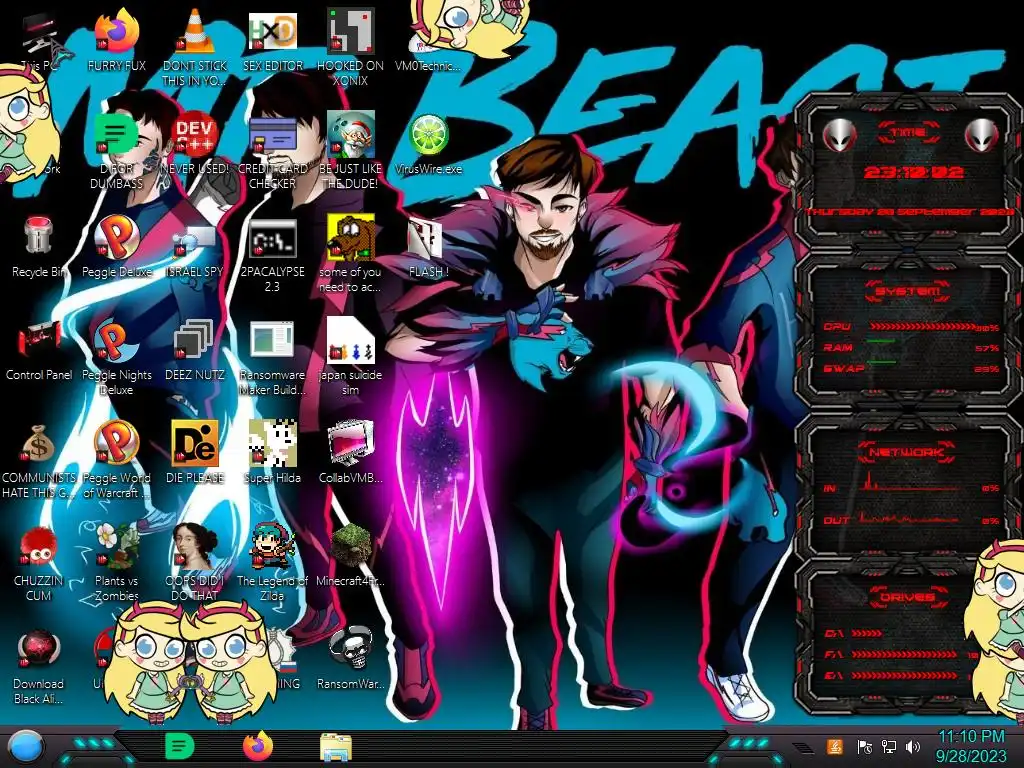Click the NETWORK gadget header
1024x768 pixels.
click(907, 451)
